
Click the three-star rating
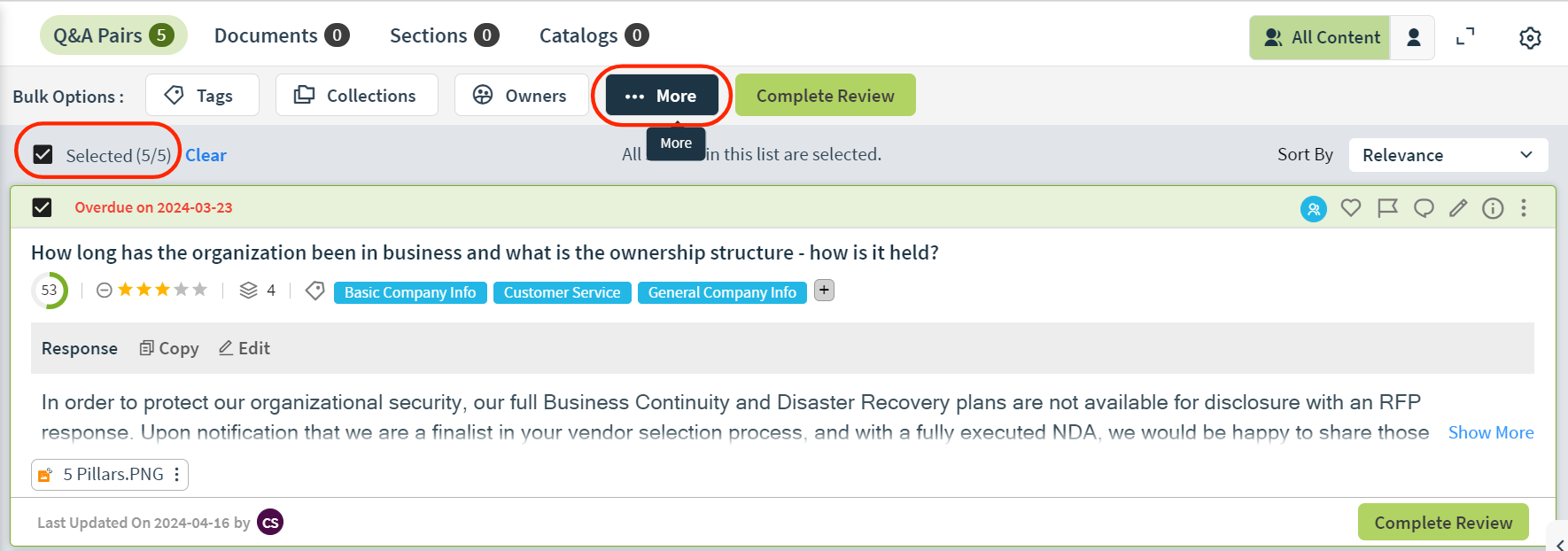click(162, 290)
